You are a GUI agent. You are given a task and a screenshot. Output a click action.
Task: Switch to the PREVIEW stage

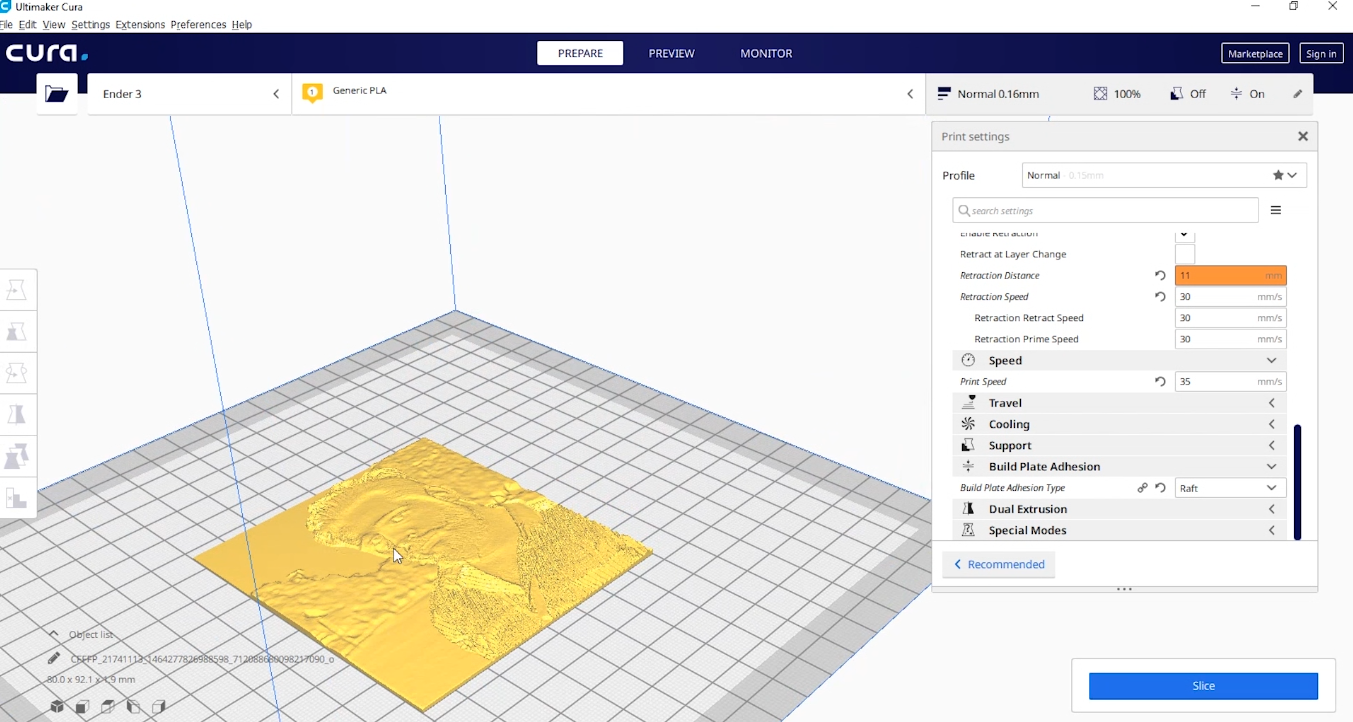(x=671, y=53)
